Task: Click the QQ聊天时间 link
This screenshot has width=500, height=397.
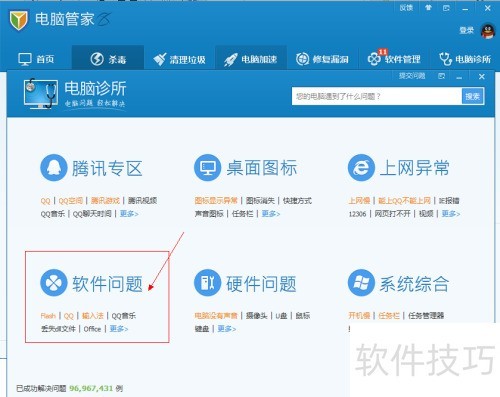Action: tap(92, 214)
